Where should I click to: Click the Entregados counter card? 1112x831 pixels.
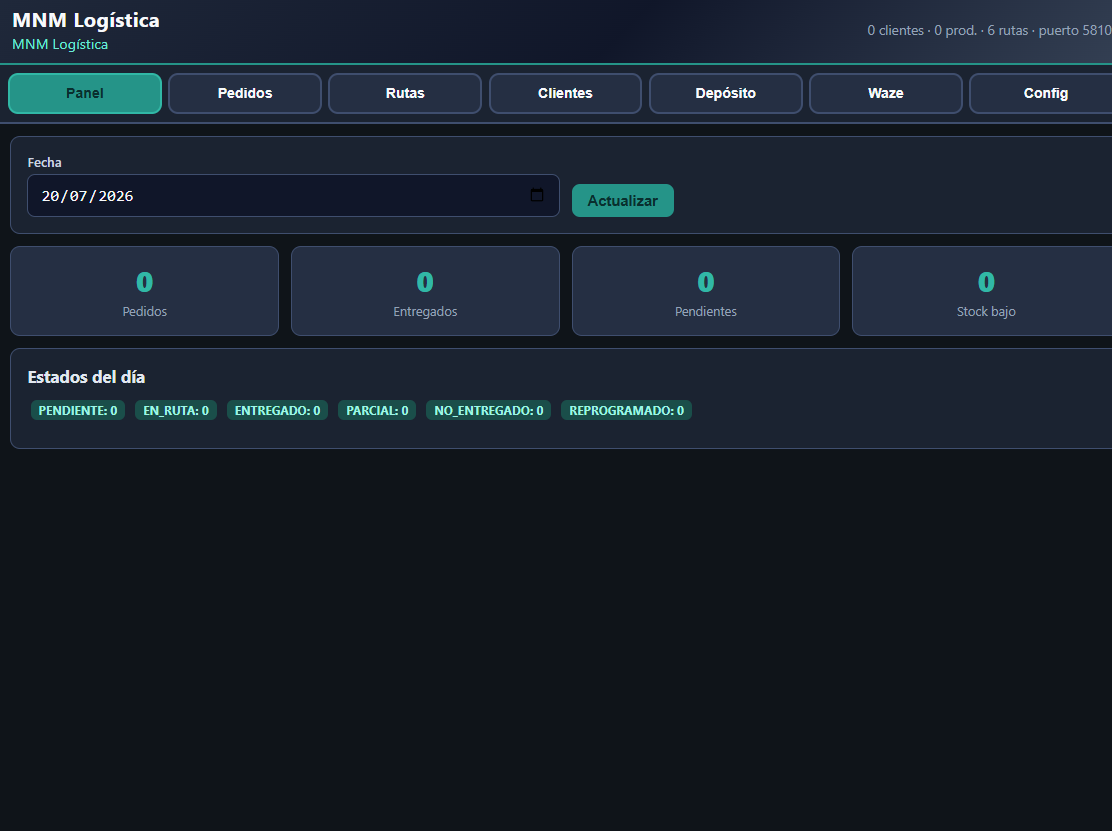tap(426, 291)
